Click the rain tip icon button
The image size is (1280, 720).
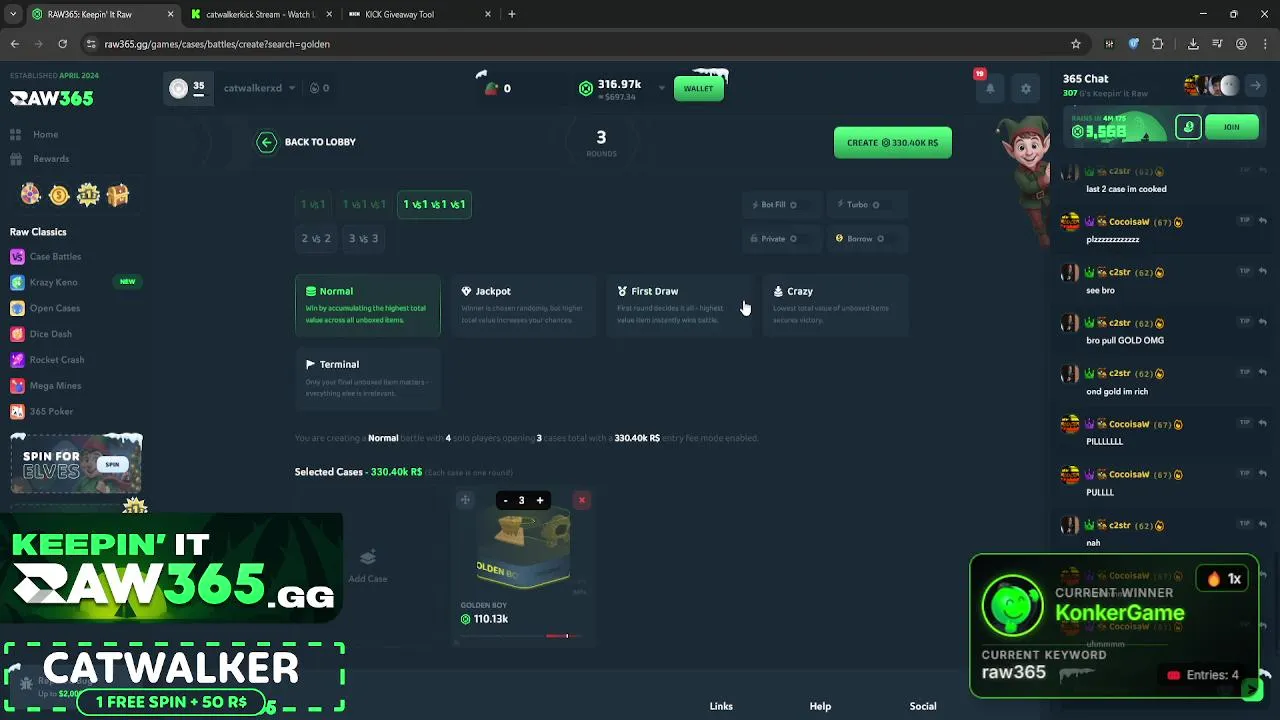pyautogui.click(x=1188, y=127)
